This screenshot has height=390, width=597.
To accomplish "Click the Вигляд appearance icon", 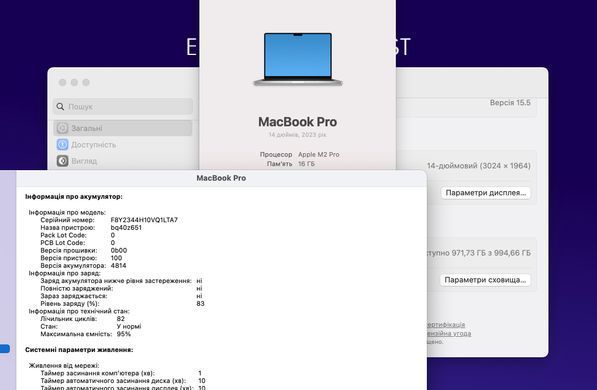I will pyautogui.click(x=62, y=161).
